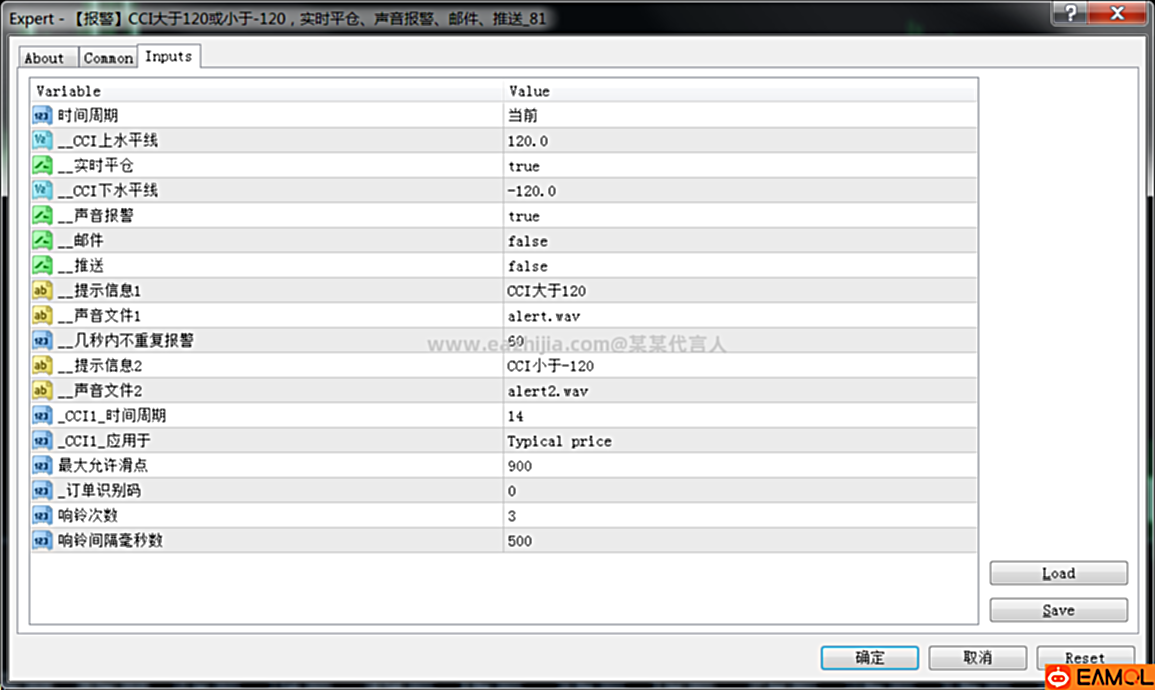The height and width of the screenshot is (690, 1155).
Task: Select the -120.0 value for CCI下水平线
Action: [x=531, y=191]
